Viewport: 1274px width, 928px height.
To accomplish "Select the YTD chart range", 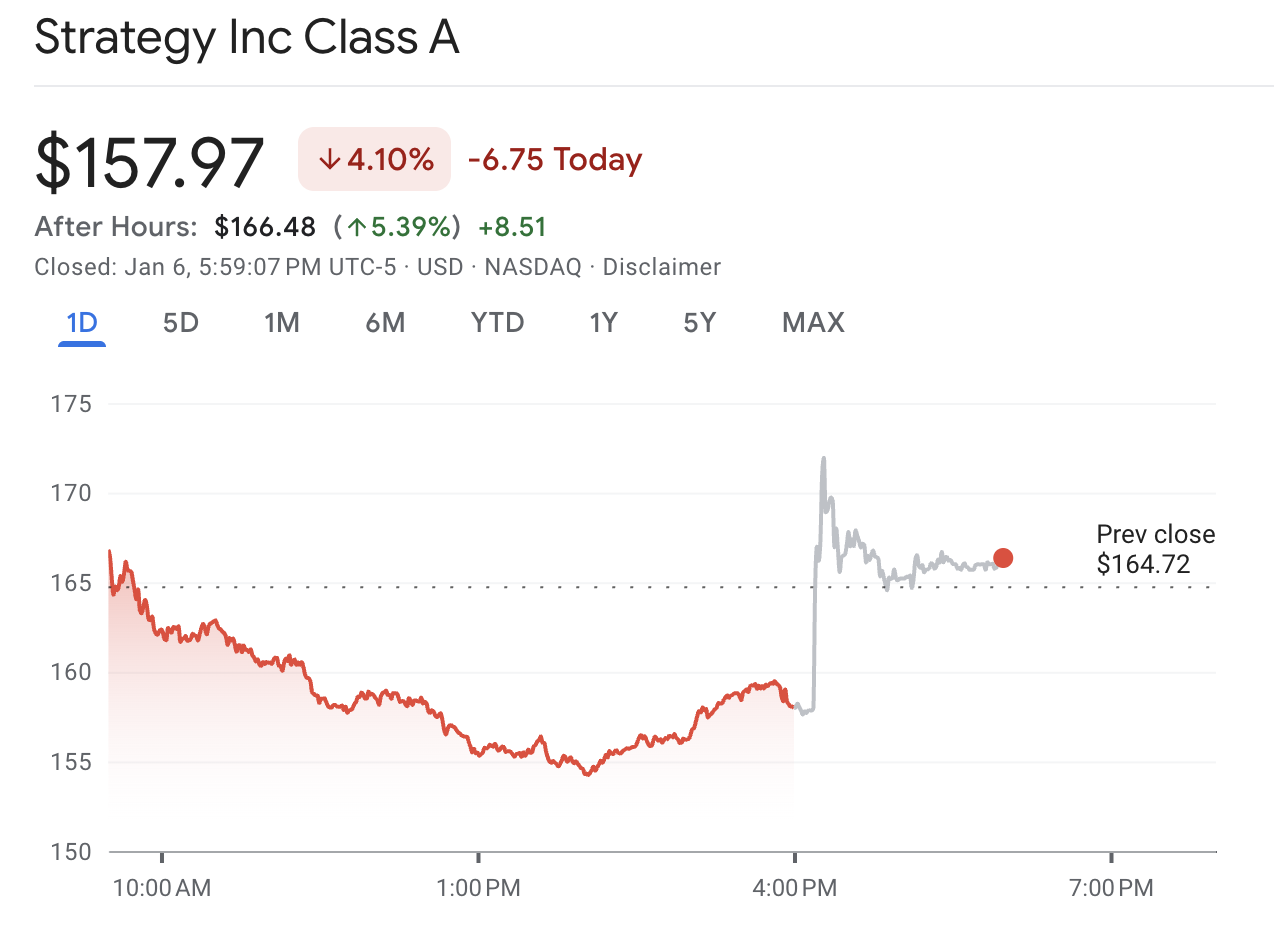I will 497,322.
